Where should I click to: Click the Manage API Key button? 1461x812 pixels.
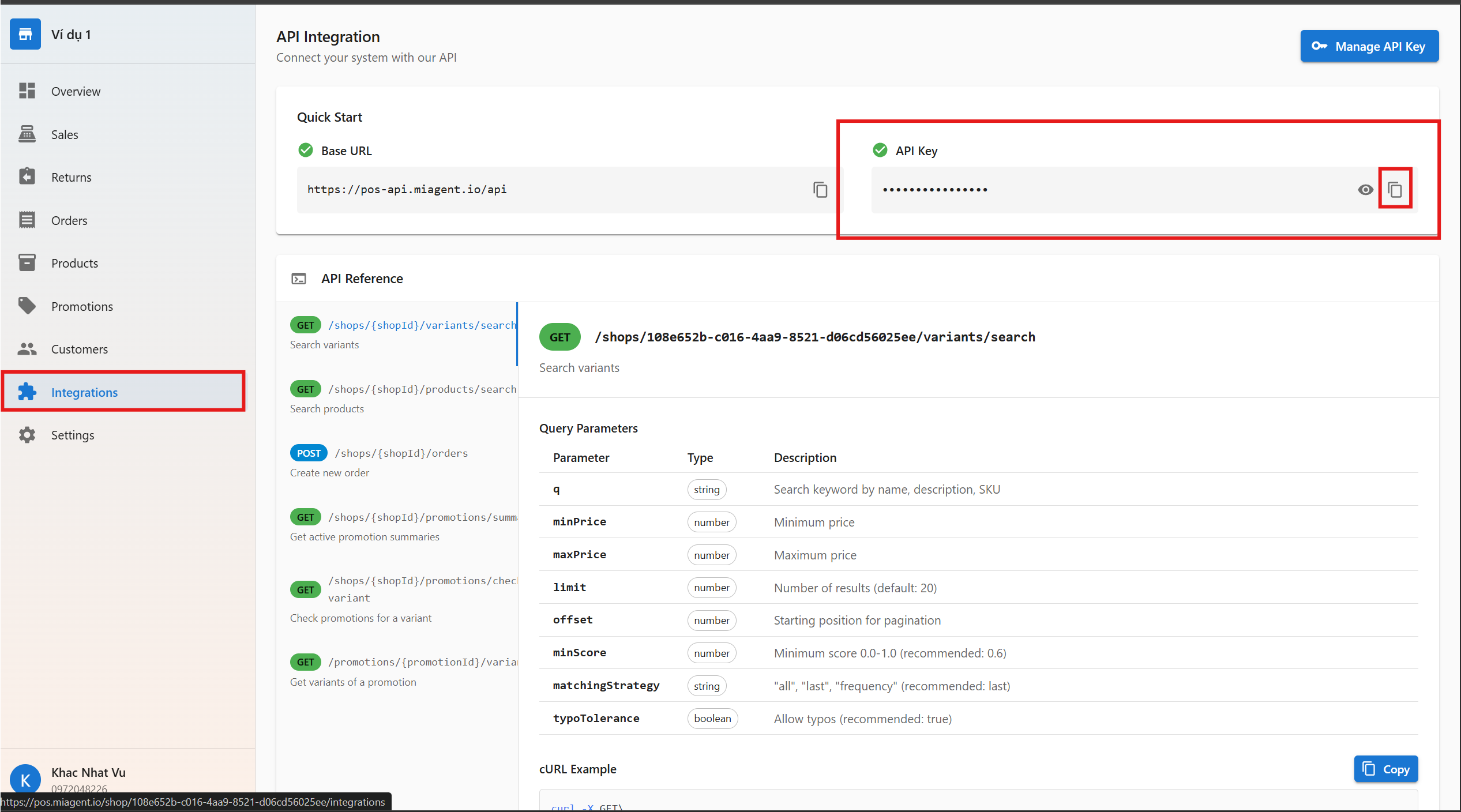[1369, 46]
